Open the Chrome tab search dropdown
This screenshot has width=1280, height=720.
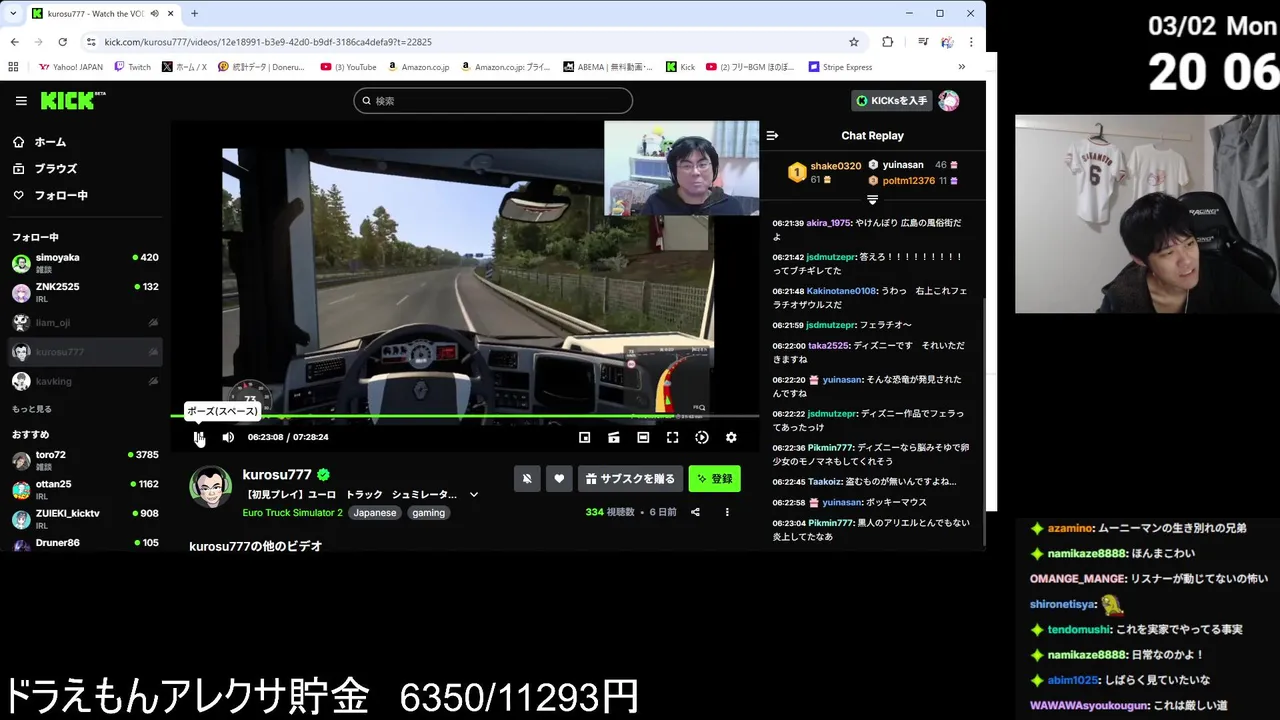click(13, 13)
